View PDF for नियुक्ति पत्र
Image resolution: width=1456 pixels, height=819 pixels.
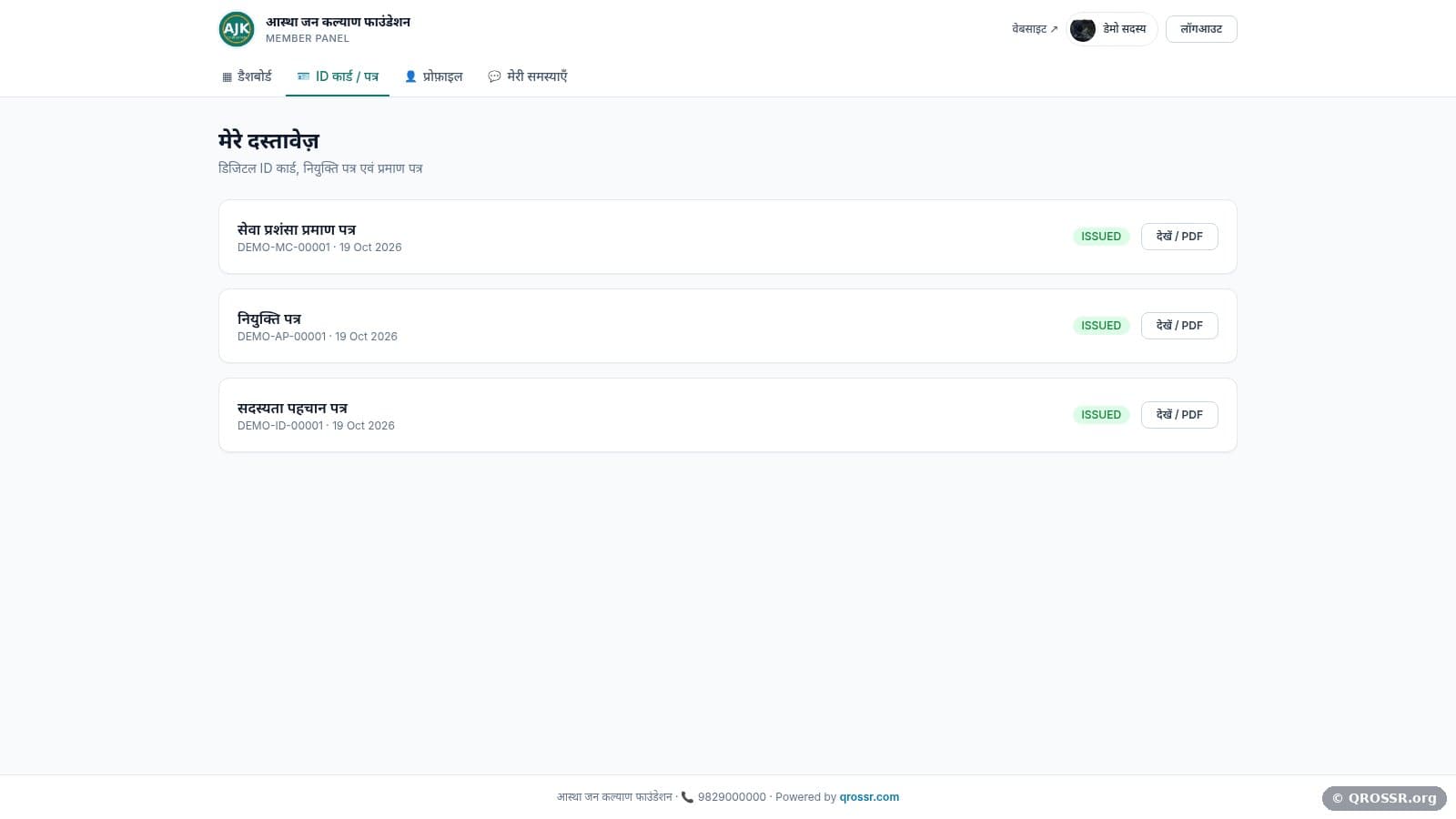(1179, 326)
